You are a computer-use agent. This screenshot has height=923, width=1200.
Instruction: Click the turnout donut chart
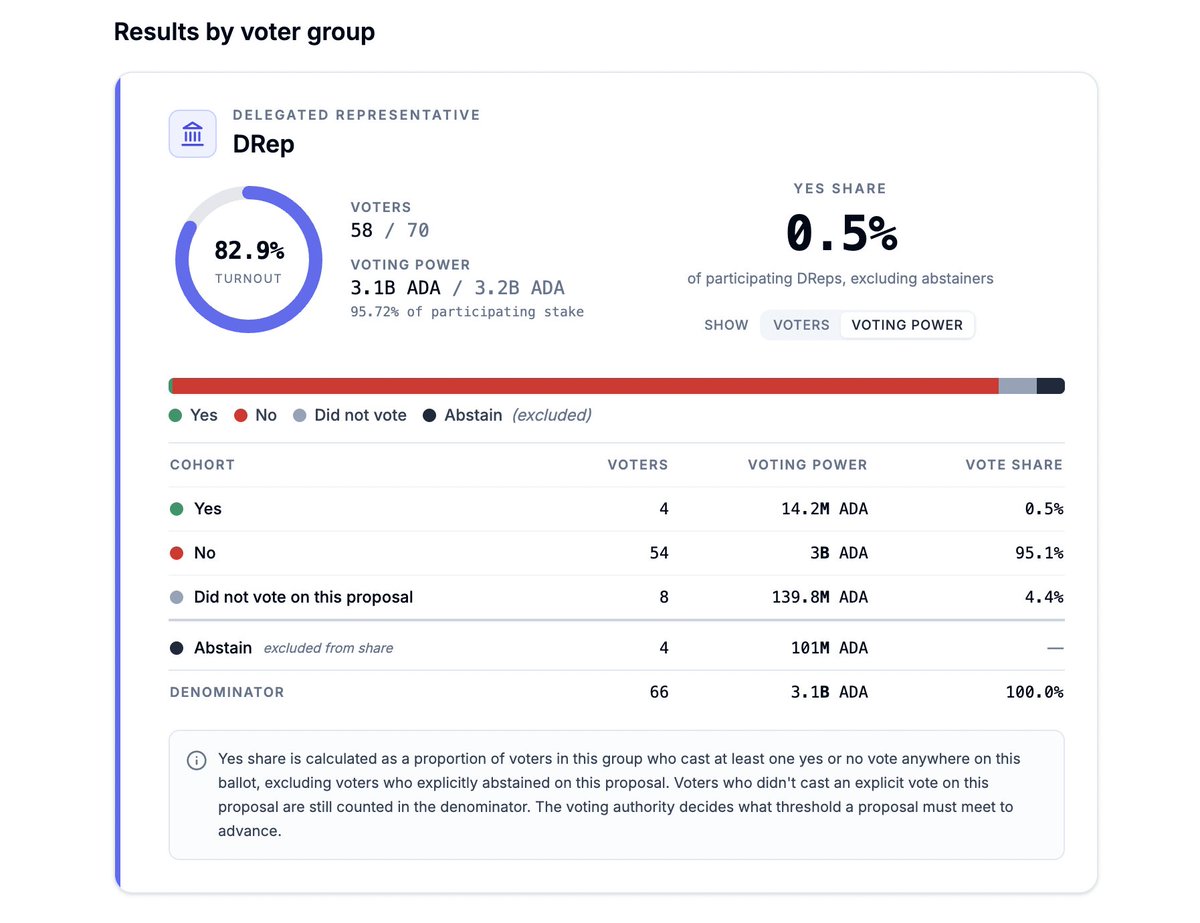(x=249, y=259)
